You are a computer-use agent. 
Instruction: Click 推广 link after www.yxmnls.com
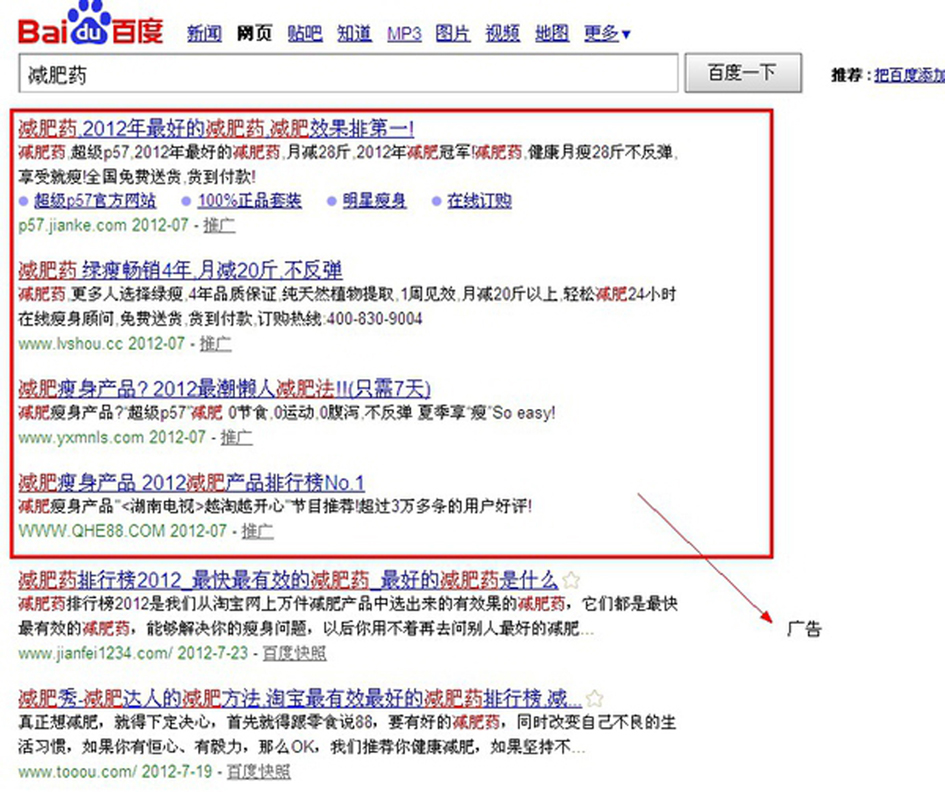pyautogui.click(x=237, y=438)
